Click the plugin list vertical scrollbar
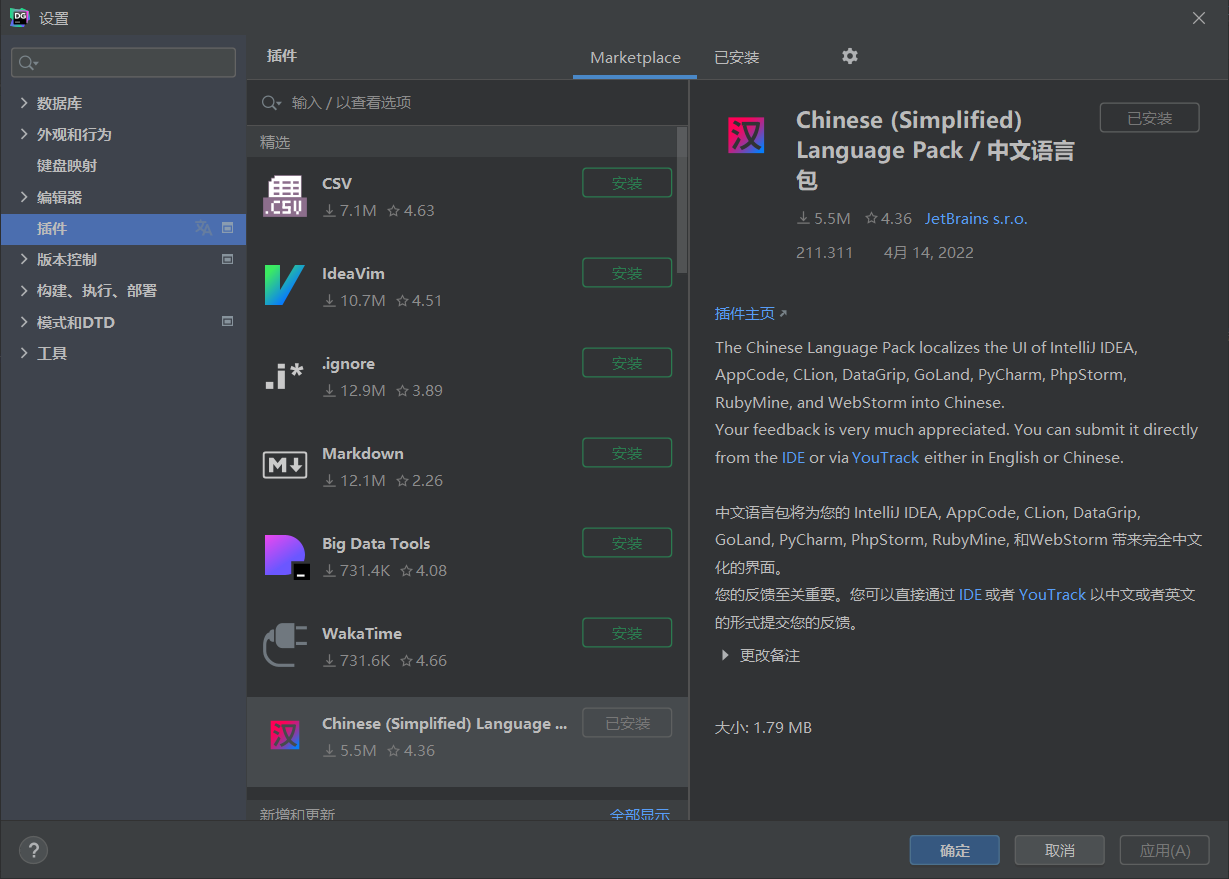The height and width of the screenshot is (879, 1229). [682, 200]
